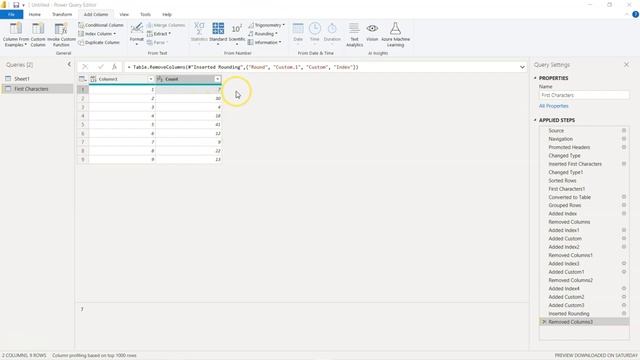Screen dimensions: 640x360
Task: Click the Date column tool
Action: click(x=298, y=33)
